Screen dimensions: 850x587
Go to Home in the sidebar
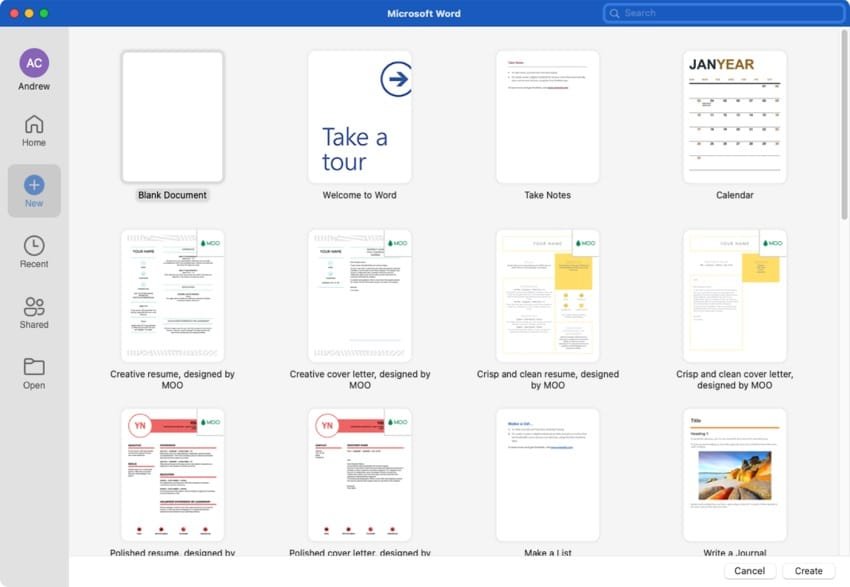(x=34, y=125)
